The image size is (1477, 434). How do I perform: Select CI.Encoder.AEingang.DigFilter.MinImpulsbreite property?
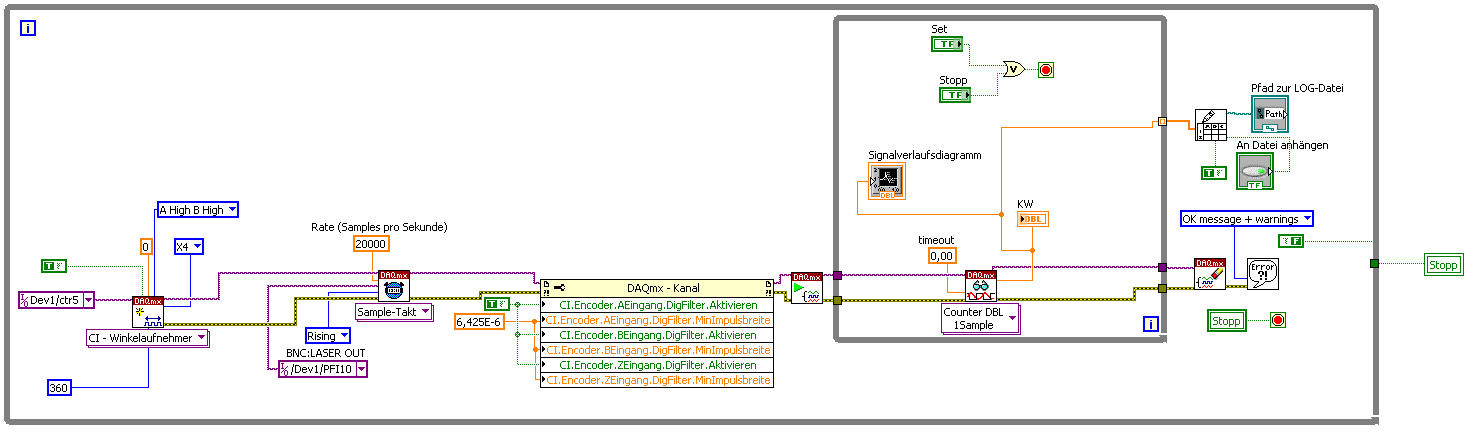point(656,320)
